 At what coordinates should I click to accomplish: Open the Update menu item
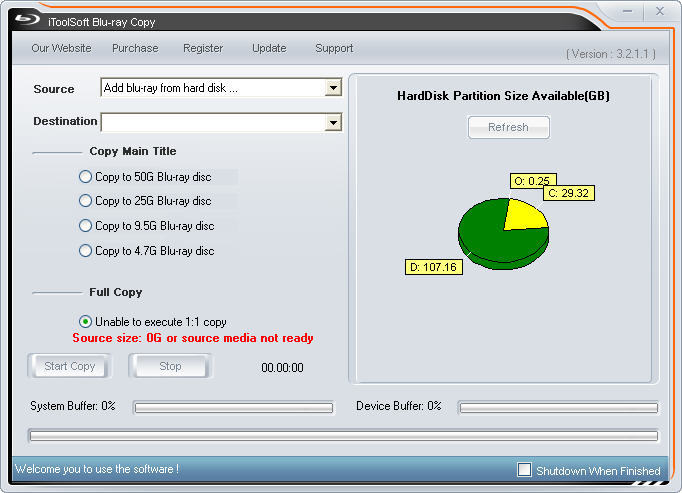269,48
